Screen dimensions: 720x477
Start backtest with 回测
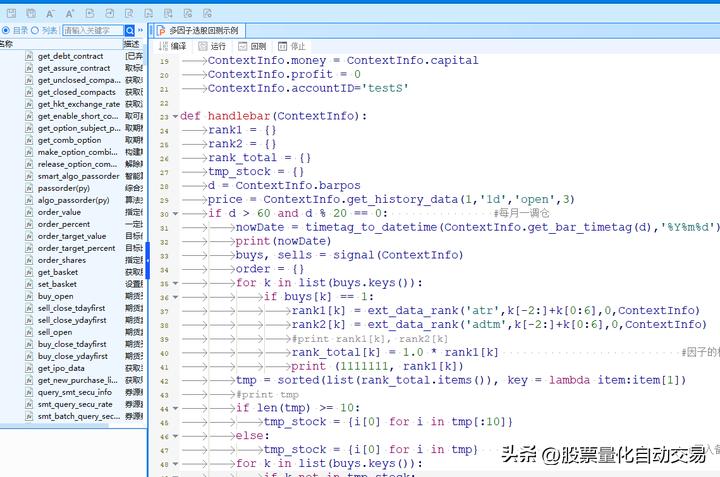[x=252, y=46]
